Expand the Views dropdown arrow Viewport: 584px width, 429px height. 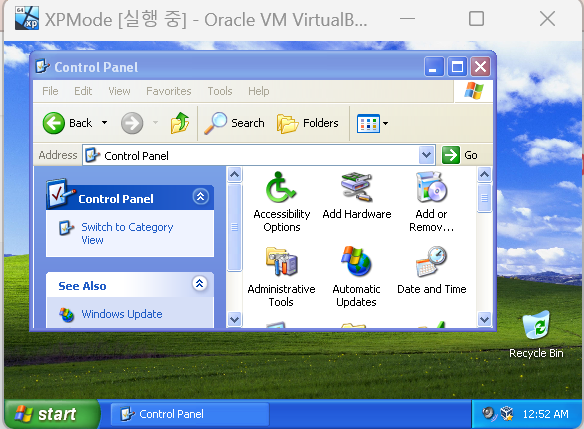click(x=385, y=123)
